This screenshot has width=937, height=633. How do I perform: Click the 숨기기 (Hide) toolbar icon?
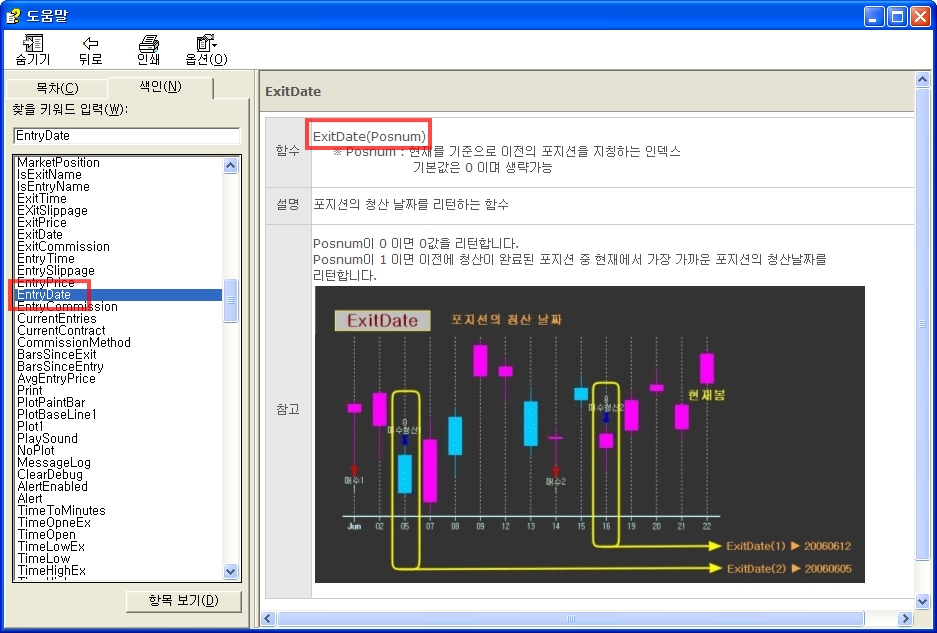[x=33, y=44]
